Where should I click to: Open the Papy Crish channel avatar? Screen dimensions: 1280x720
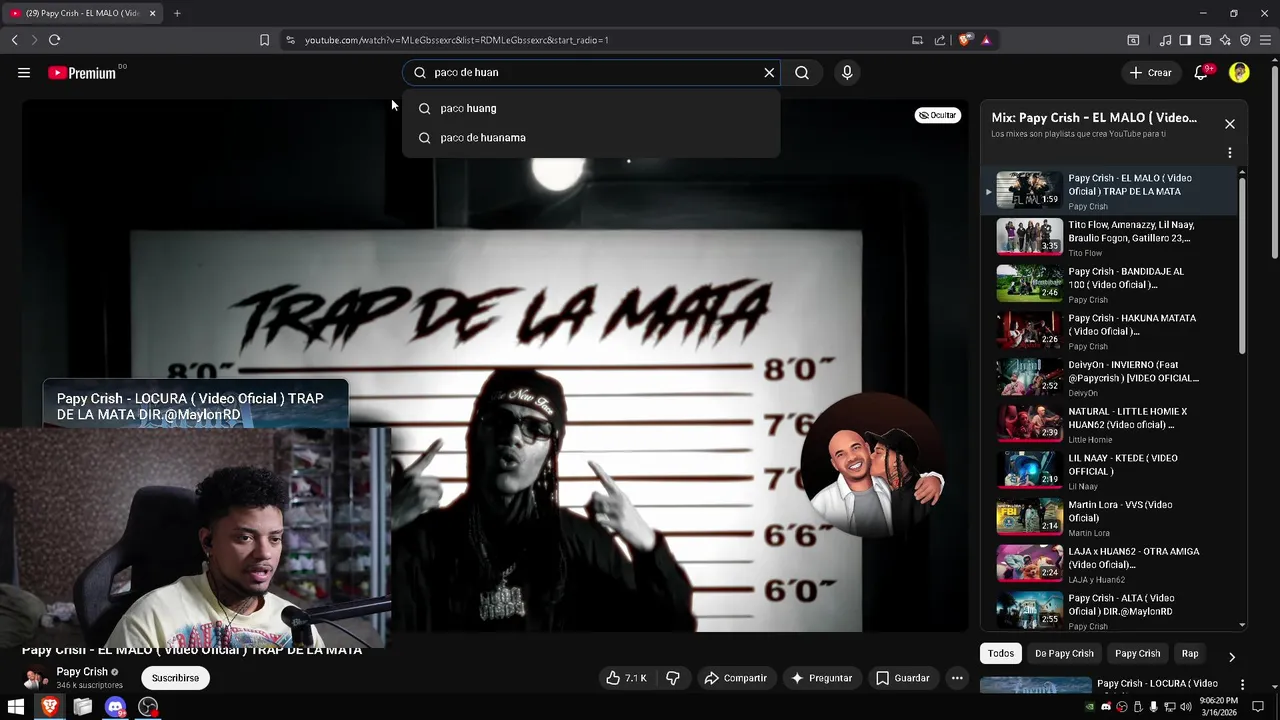click(35, 678)
